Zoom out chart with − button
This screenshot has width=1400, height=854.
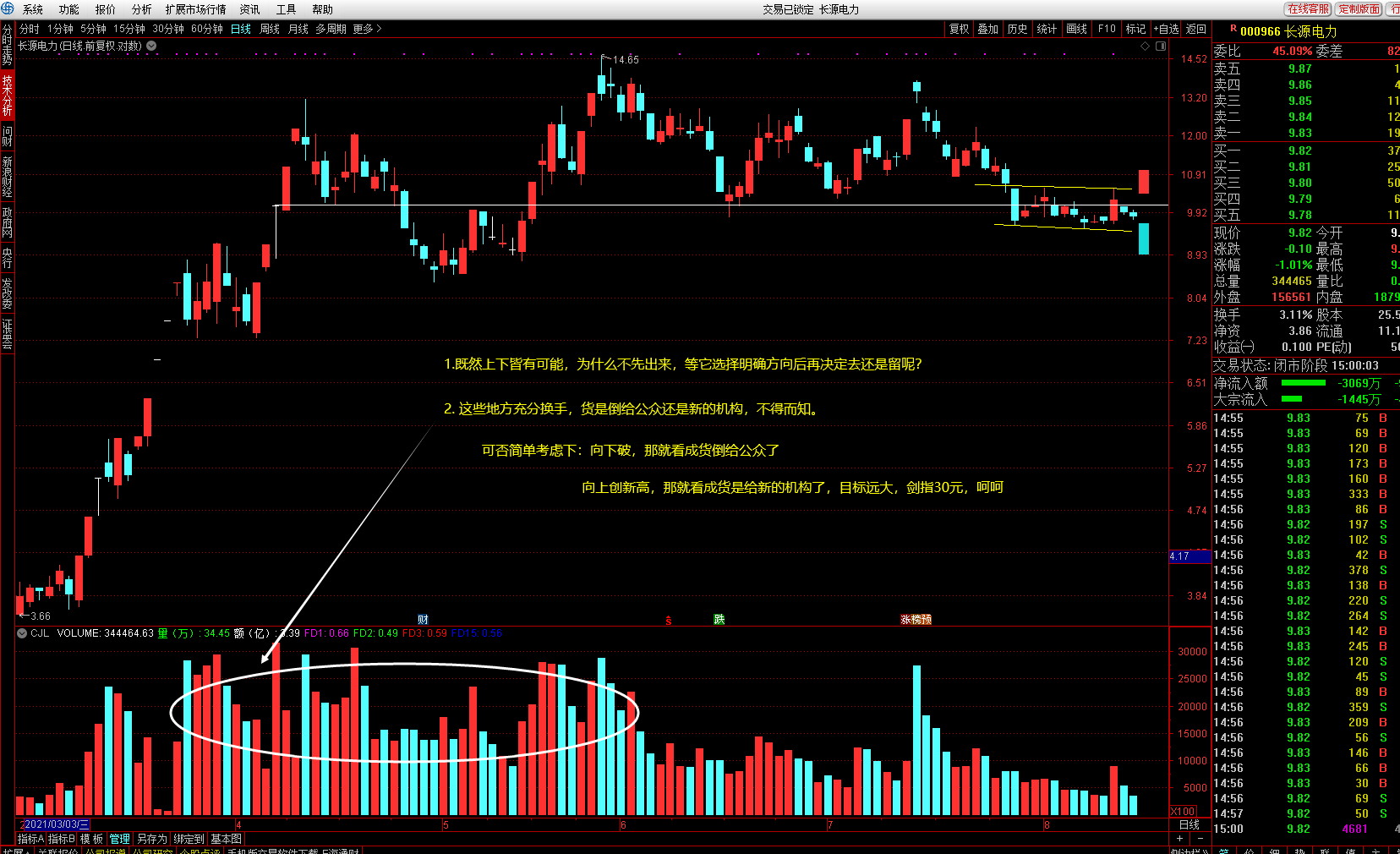1200,838
